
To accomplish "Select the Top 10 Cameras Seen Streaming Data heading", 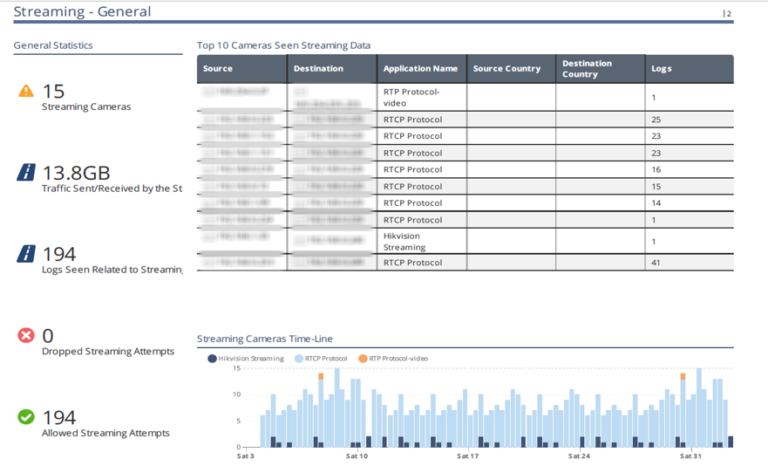I will click(284, 46).
